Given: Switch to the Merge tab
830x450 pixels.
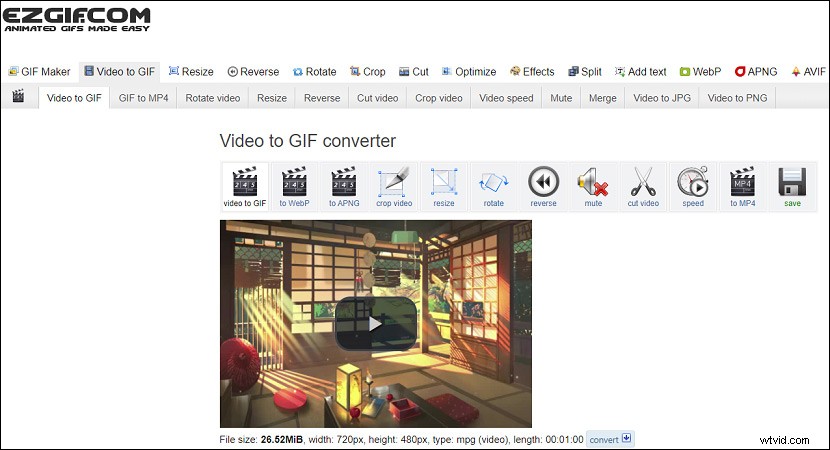Looking at the screenshot, I should 603,98.
